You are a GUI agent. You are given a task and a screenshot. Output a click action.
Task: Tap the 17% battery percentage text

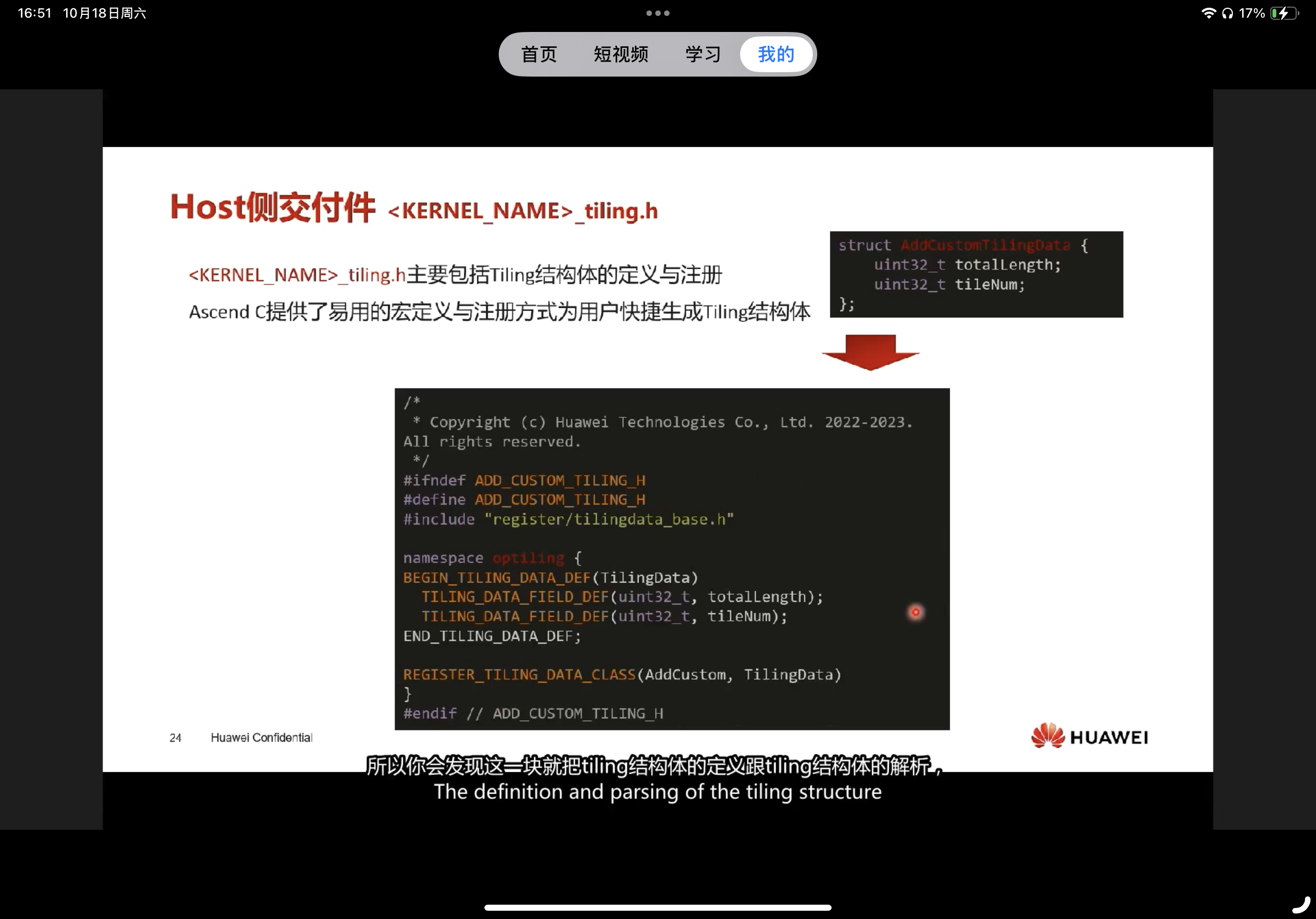1252,12
